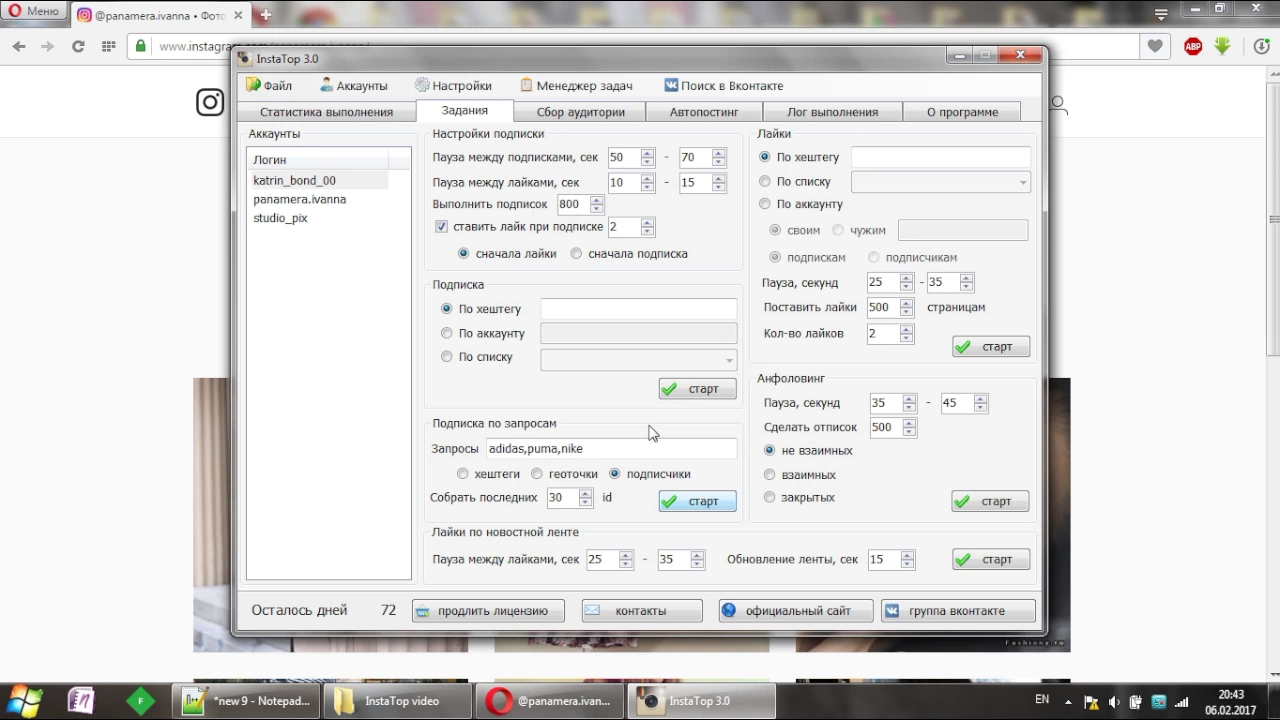Switch to Сбор аудитории tab

[x=580, y=112]
